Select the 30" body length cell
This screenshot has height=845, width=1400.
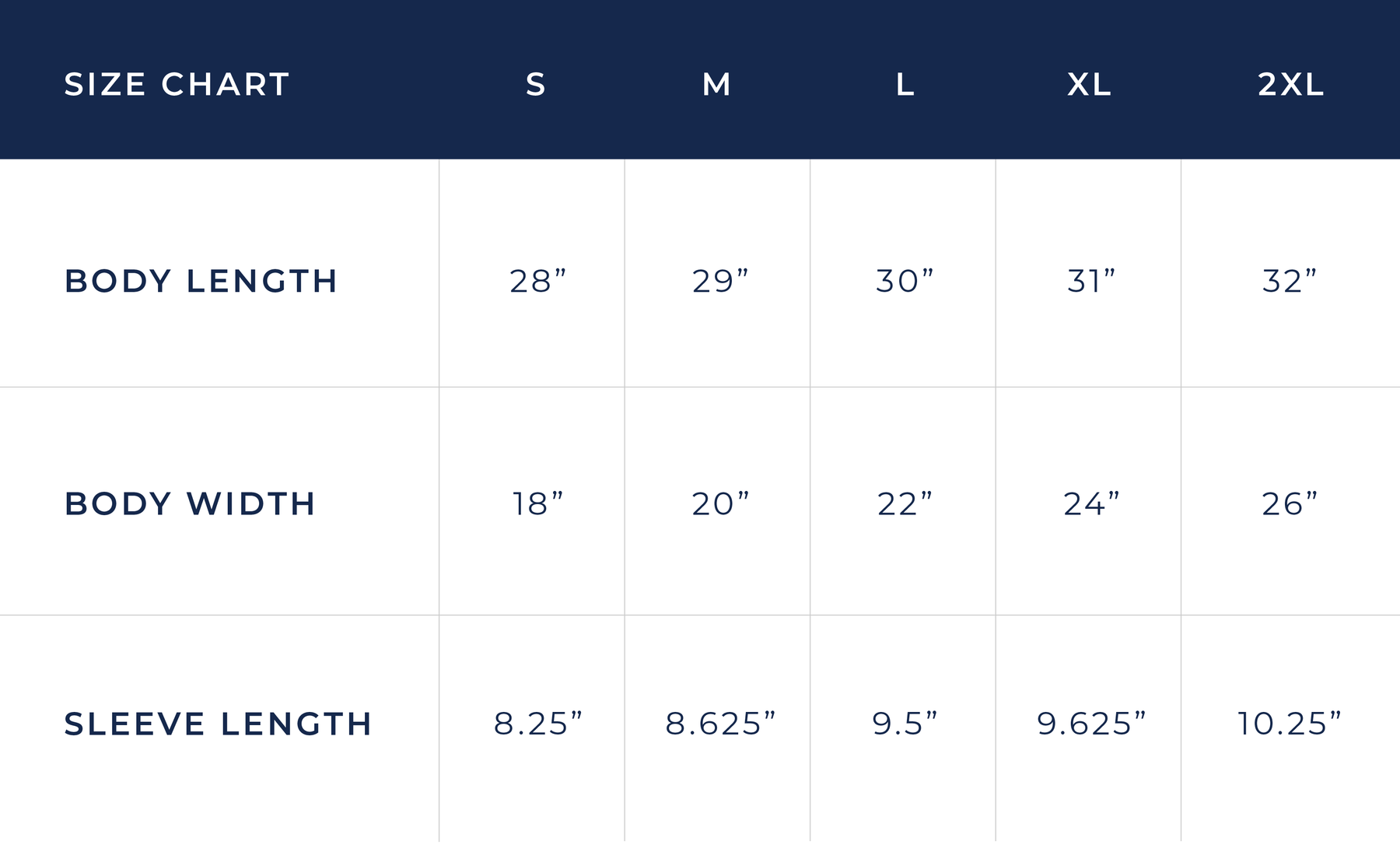(904, 281)
